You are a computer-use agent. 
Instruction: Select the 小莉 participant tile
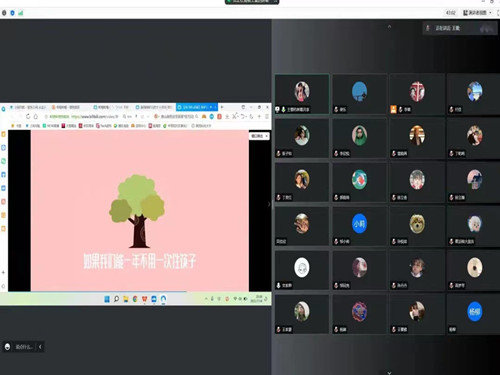(x=359, y=226)
